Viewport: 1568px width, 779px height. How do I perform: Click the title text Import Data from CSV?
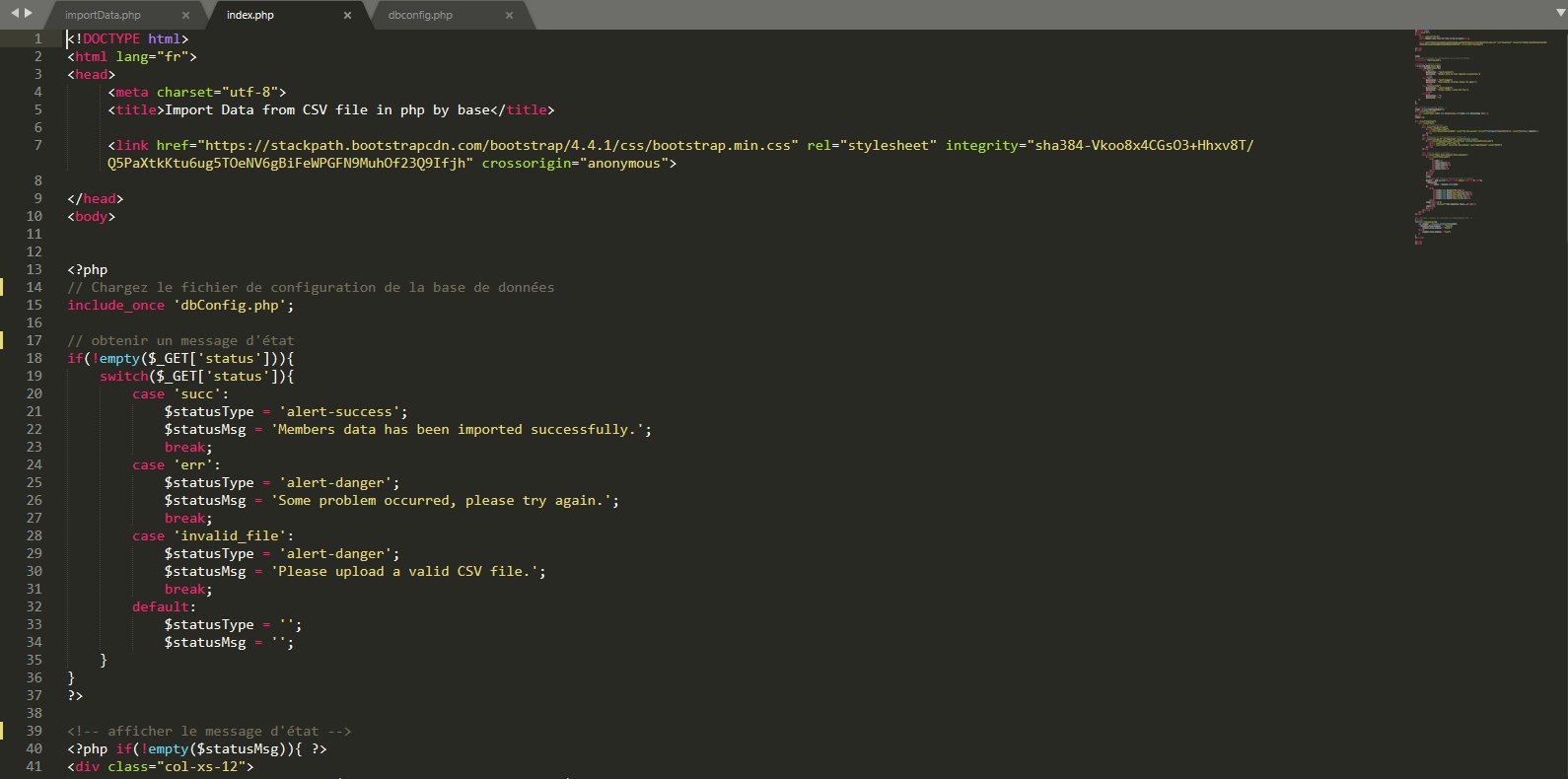326,110
